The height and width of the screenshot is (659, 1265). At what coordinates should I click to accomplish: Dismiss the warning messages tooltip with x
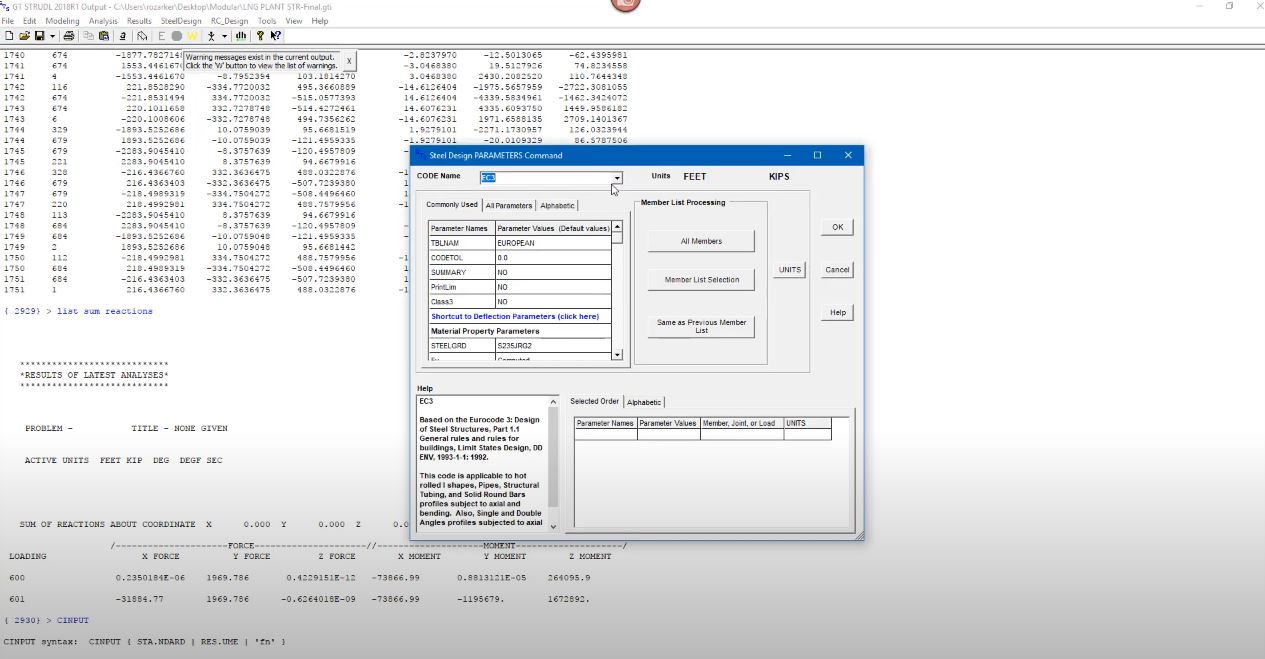348,61
